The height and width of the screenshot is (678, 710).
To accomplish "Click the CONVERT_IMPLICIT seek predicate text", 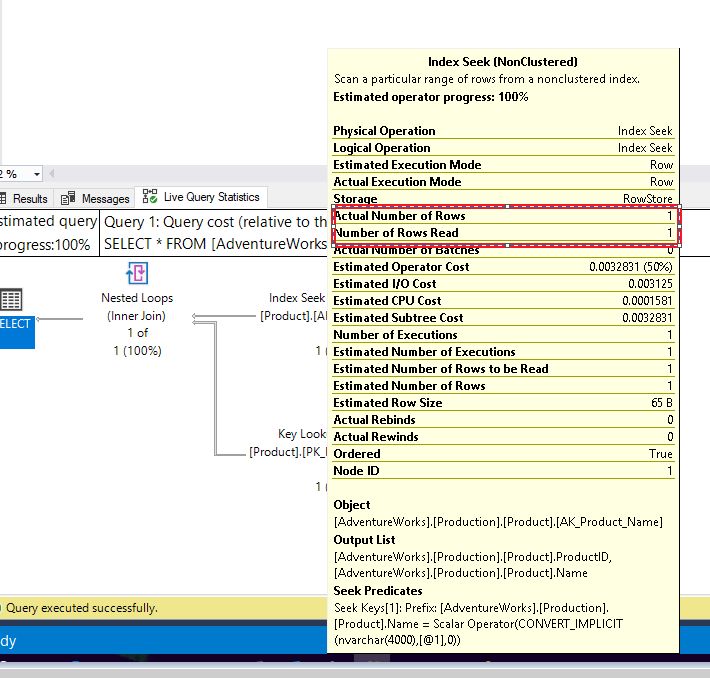I will (478, 624).
